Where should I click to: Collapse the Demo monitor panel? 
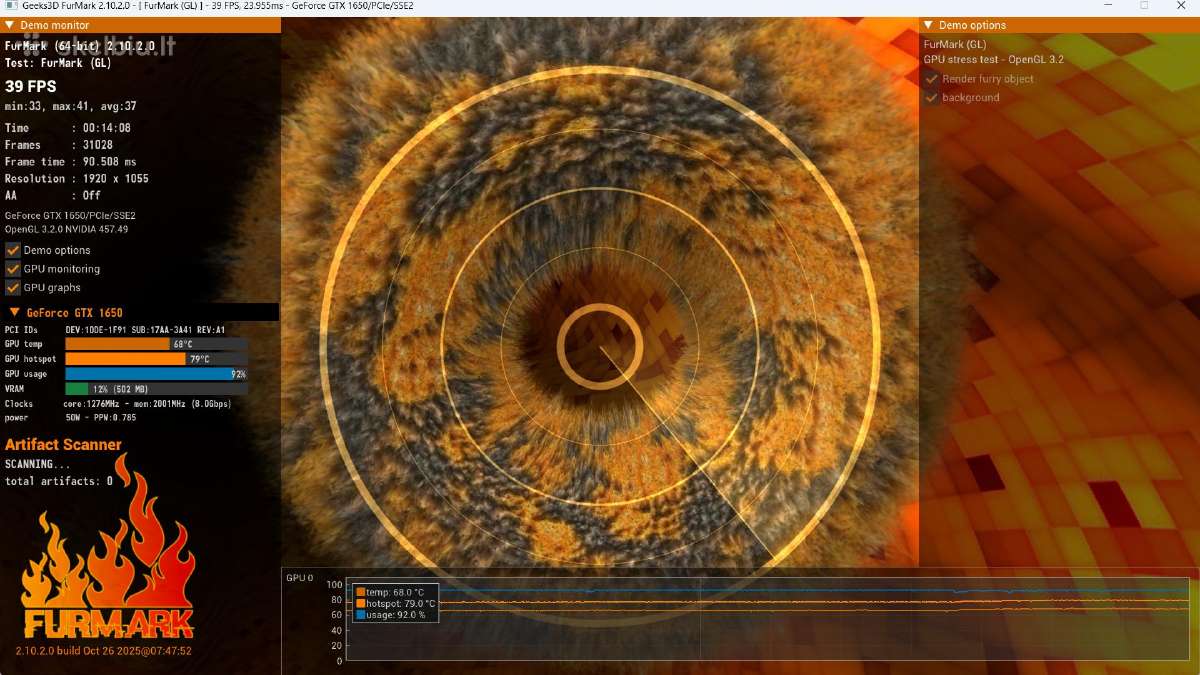click(10, 25)
